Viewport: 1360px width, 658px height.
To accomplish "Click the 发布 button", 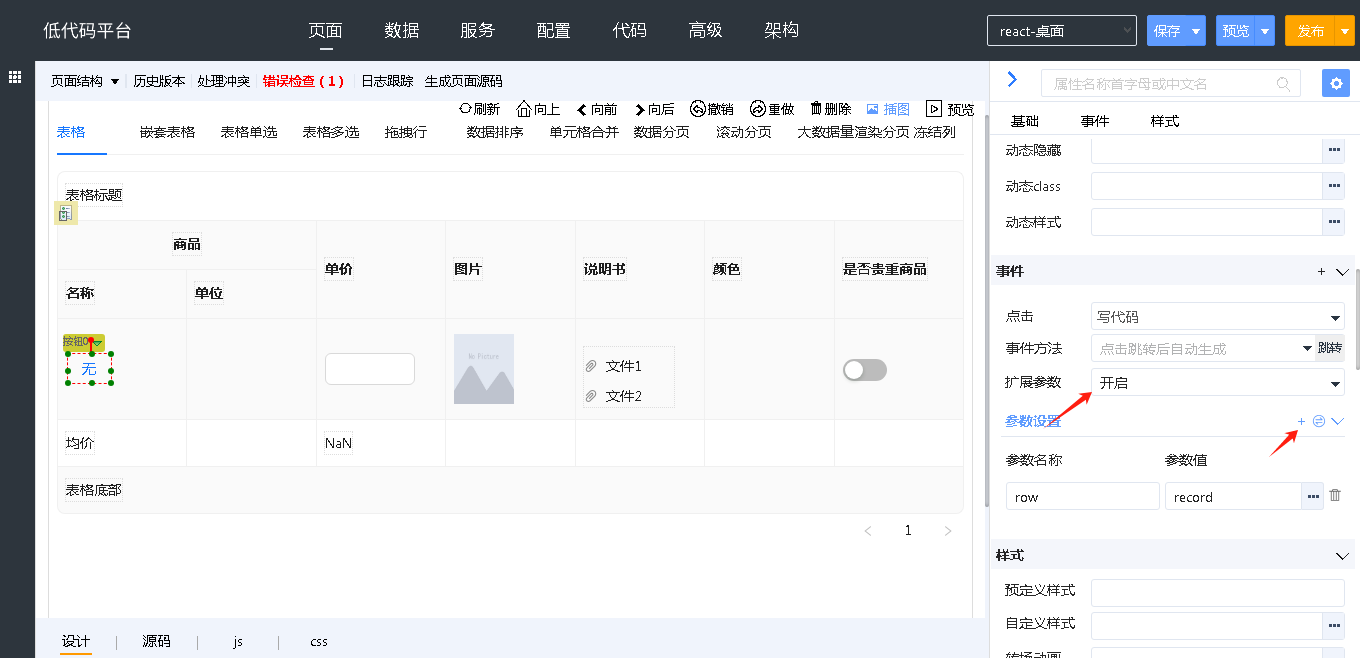I will click(1311, 31).
